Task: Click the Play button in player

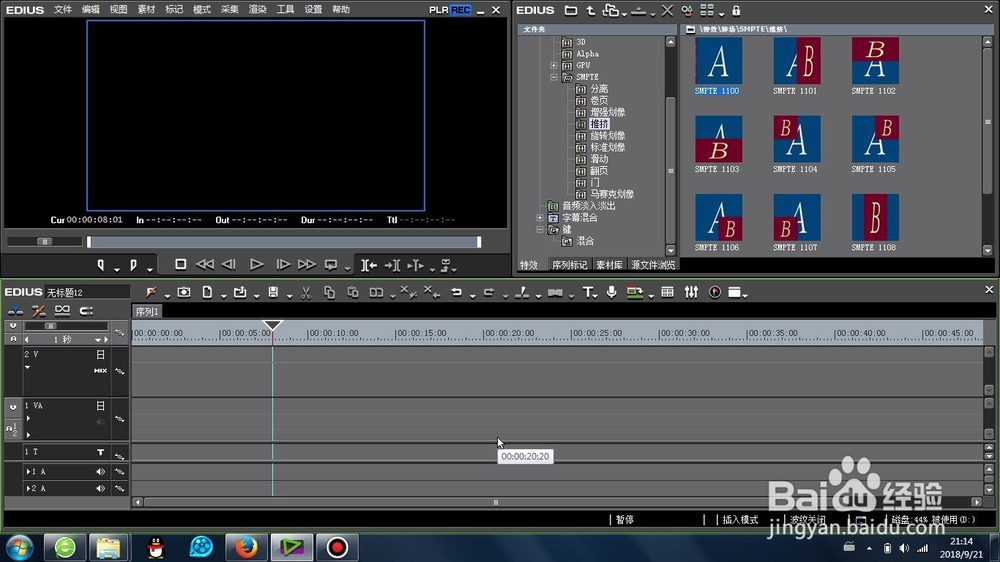Action: tap(256, 264)
